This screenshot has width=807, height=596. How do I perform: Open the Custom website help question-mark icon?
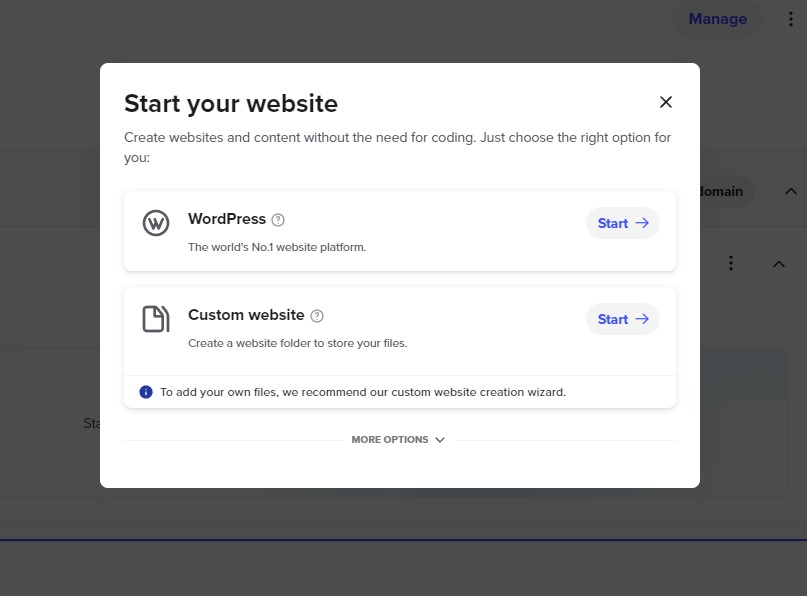click(317, 316)
